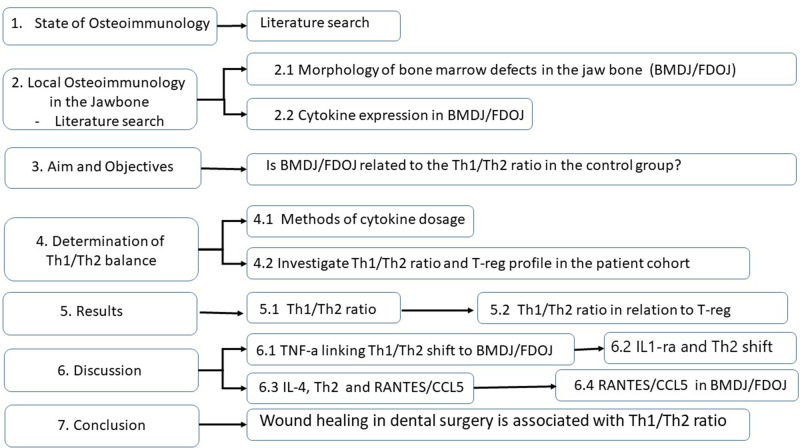The width and height of the screenshot is (800, 448).
Task: Select "4. Determination of Th1/Th2 balance" box
Action: tap(102, 247)
